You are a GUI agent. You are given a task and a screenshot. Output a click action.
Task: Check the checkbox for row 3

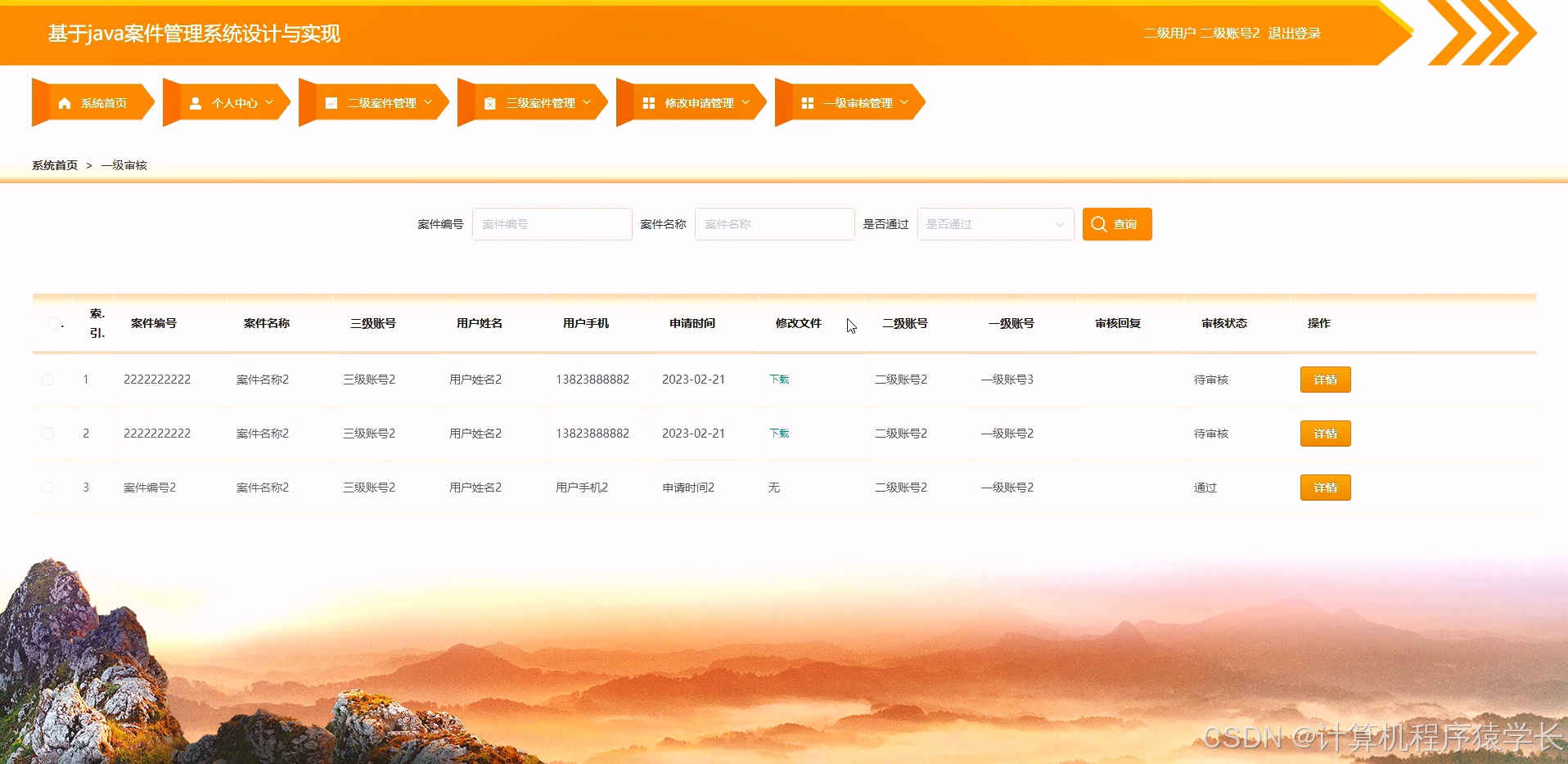[47, 487]
